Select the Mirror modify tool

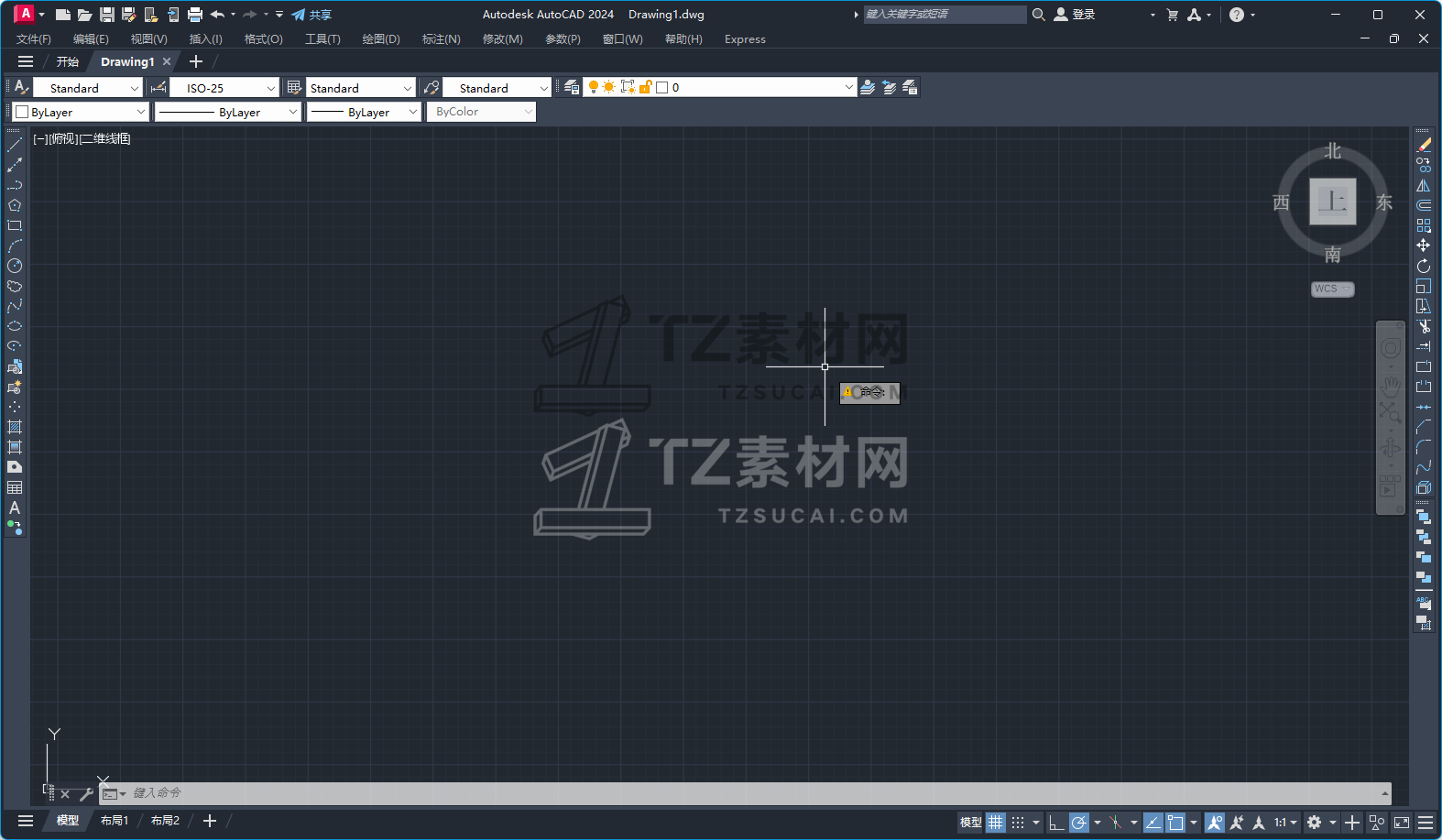click(x=1424, y=185)
